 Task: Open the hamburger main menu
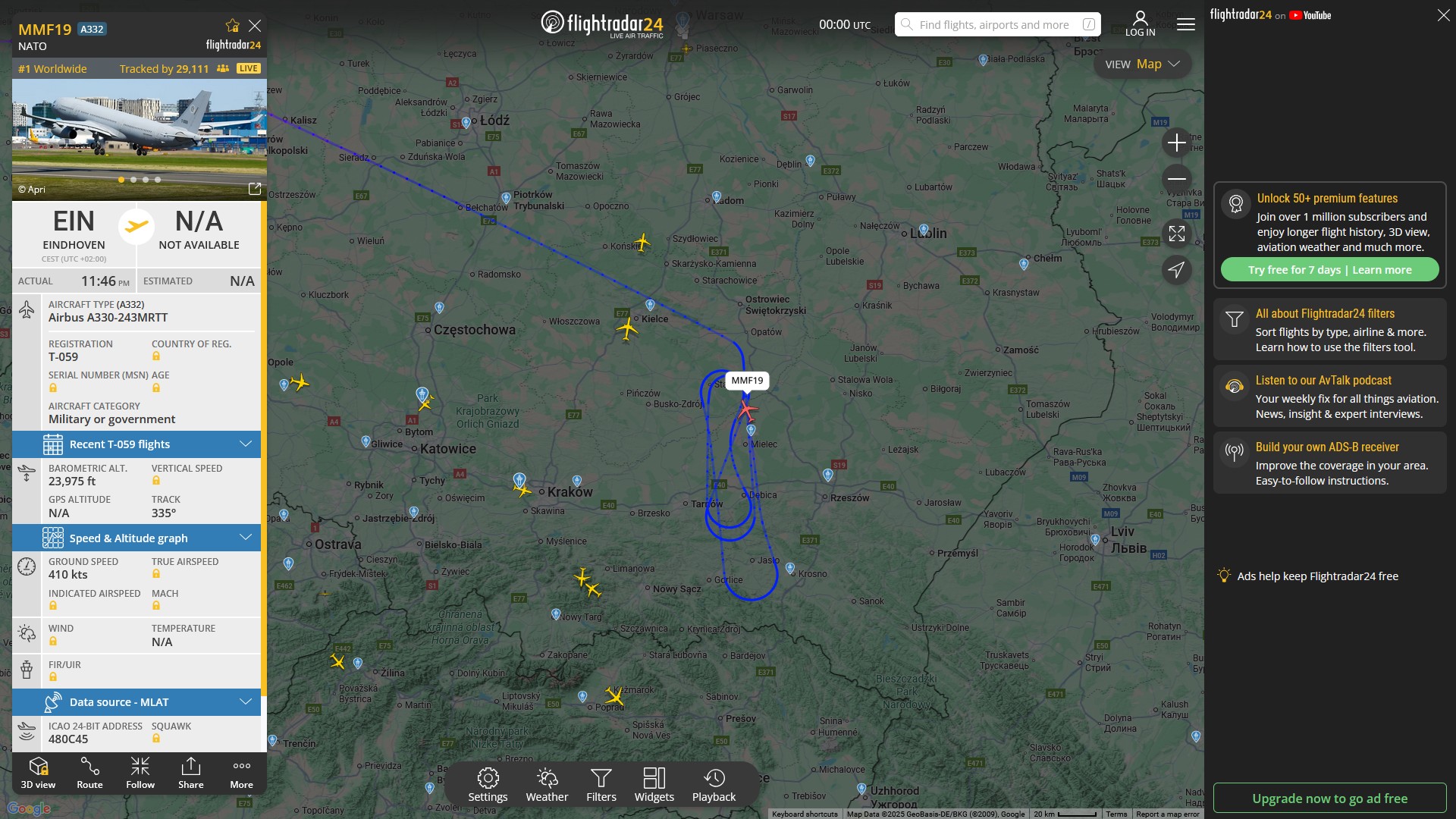(1186, 25)
